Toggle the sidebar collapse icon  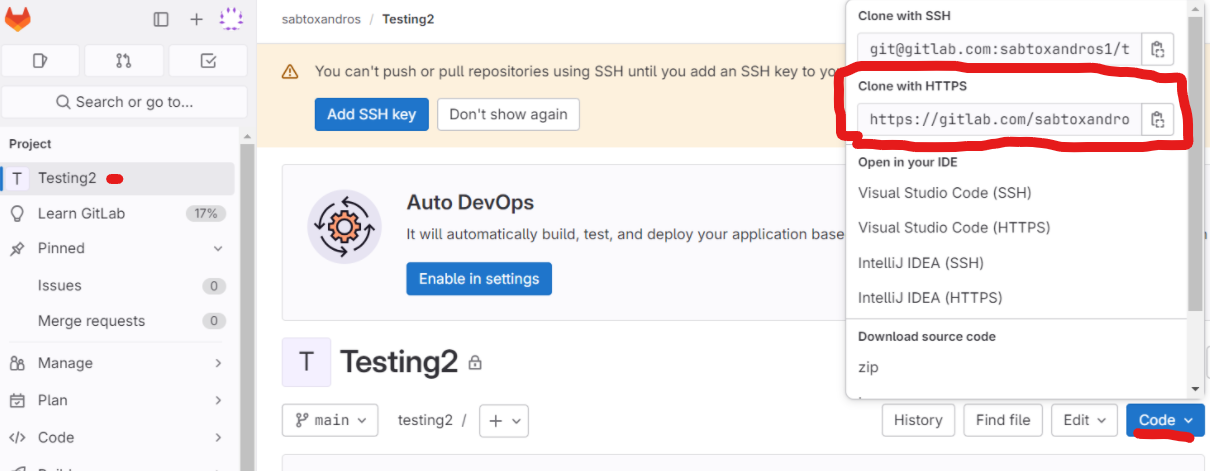coord(161,19)
